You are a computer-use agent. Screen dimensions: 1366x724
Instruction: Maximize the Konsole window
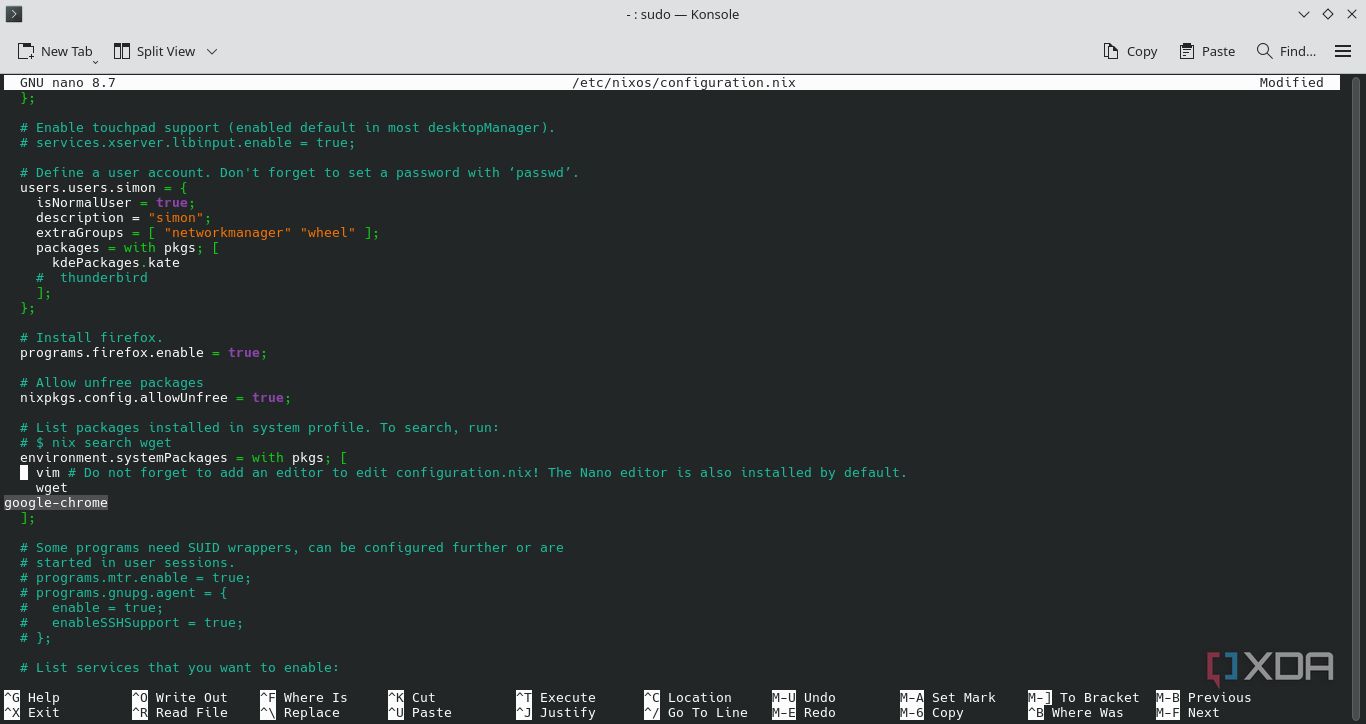1328,14
